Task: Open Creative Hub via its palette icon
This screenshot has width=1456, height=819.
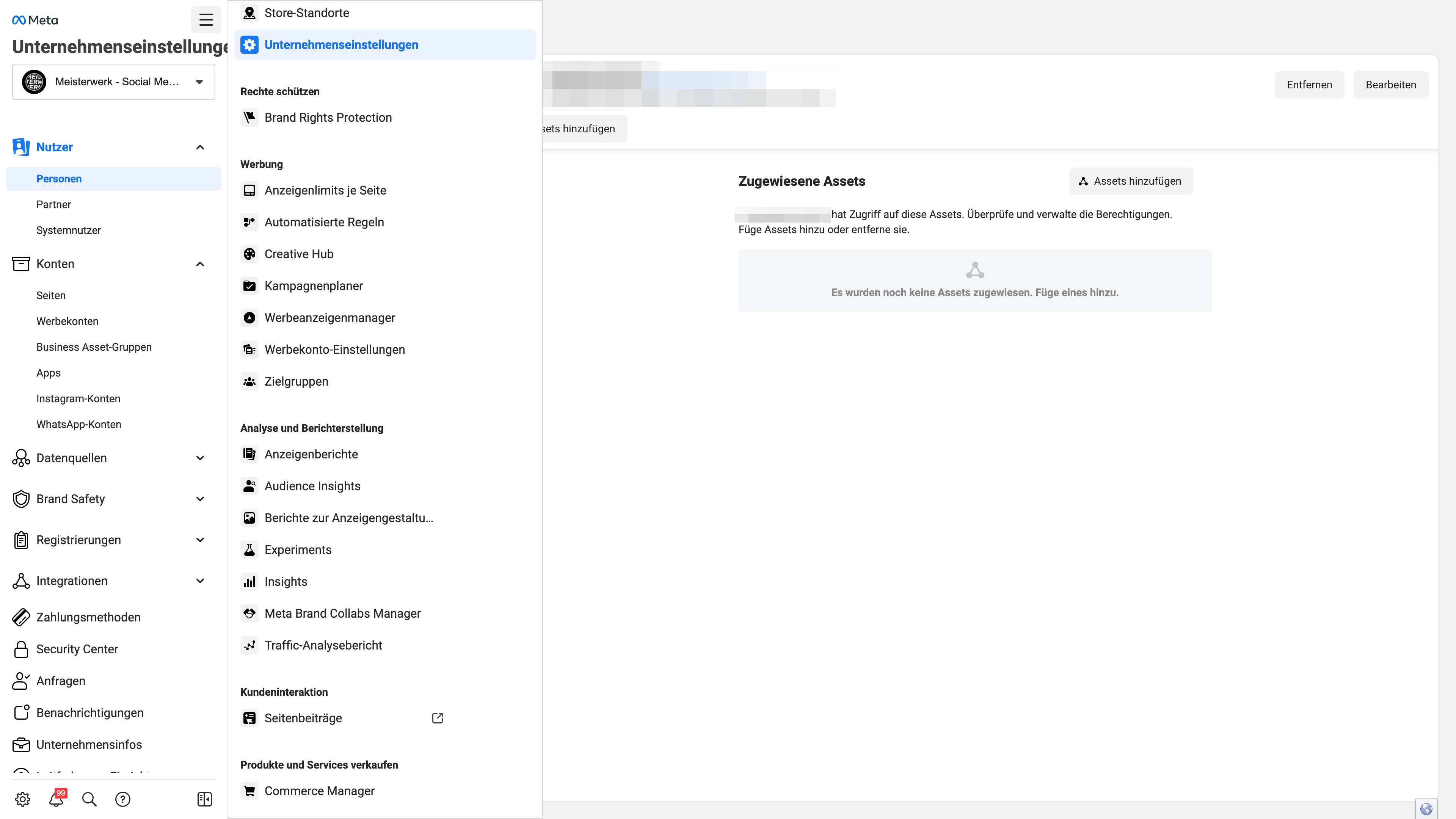Action: tap(249, 254)
